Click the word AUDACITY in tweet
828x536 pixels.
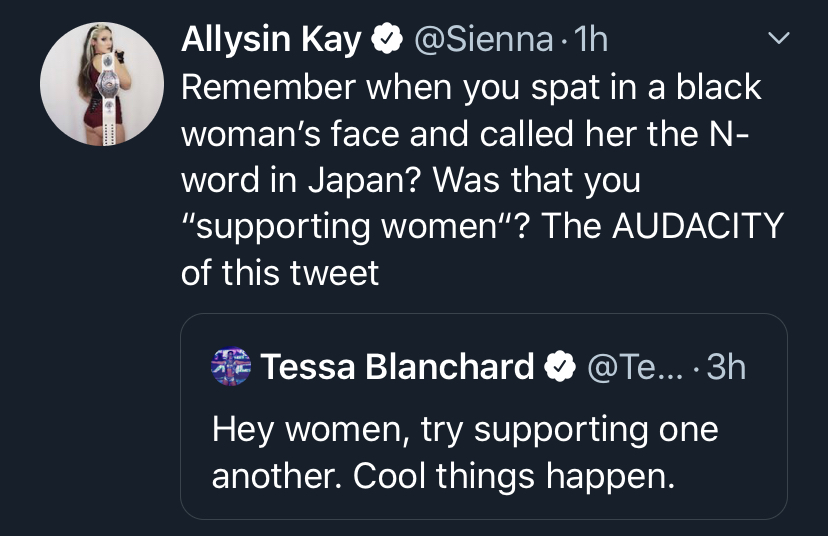pyautogui.click(x=696, y=225)
